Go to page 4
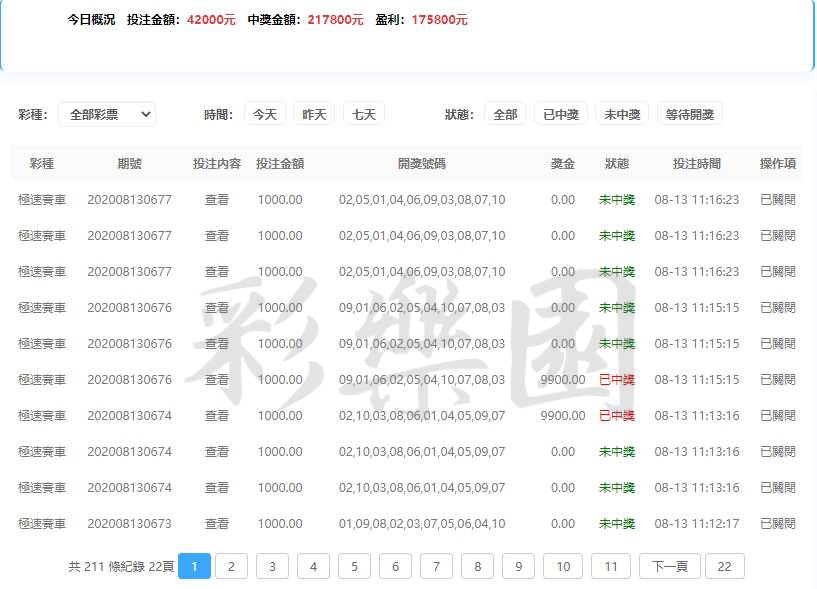 pos(313,566)
